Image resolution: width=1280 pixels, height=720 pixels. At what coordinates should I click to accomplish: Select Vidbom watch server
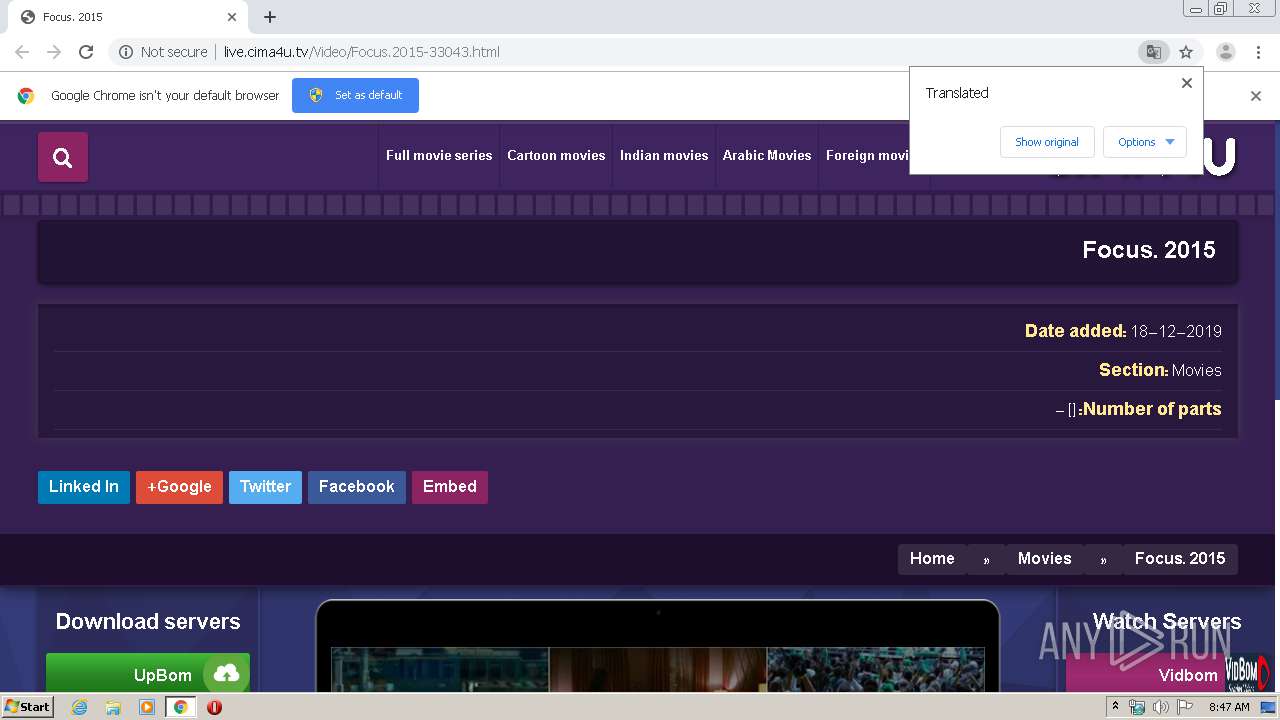[x=1167, y=674]
